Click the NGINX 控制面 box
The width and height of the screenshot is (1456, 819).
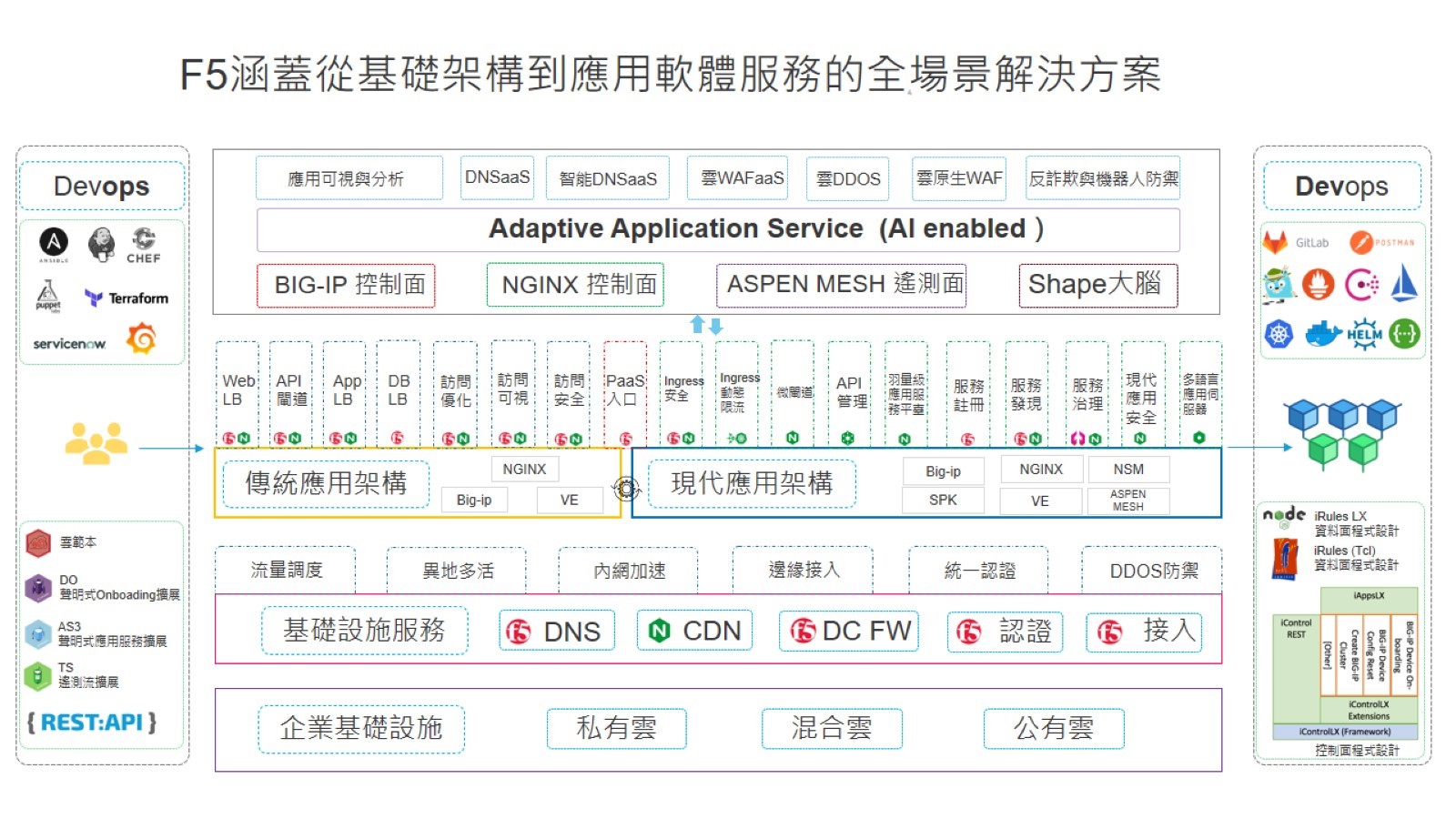575,285
